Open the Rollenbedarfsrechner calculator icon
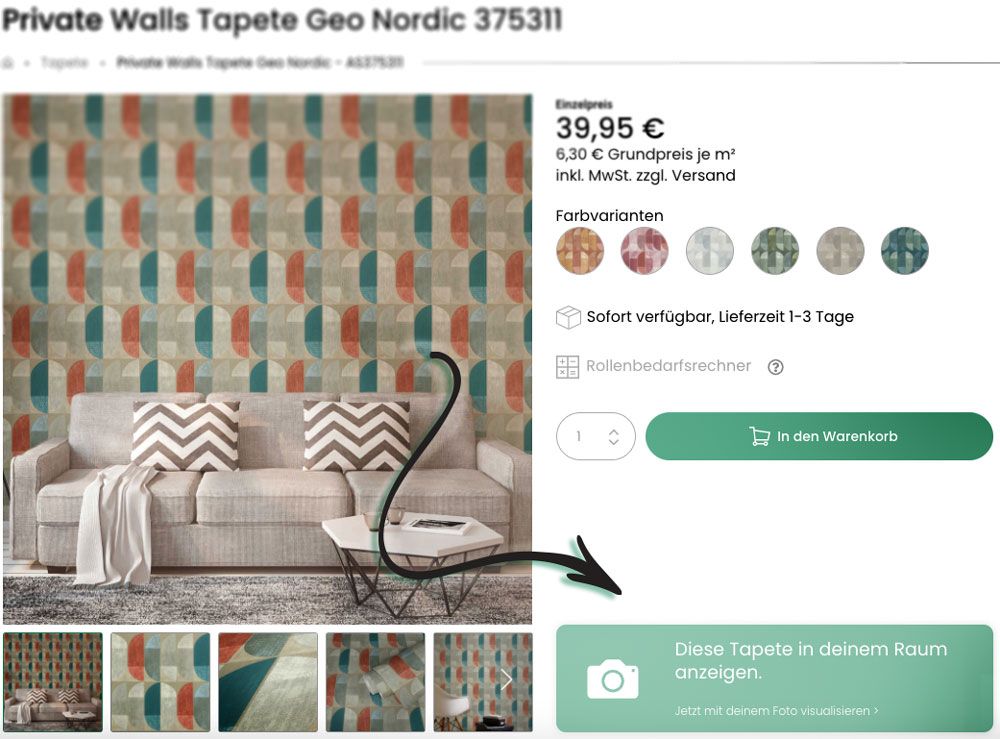The image size is (1000, 739). 568,366
